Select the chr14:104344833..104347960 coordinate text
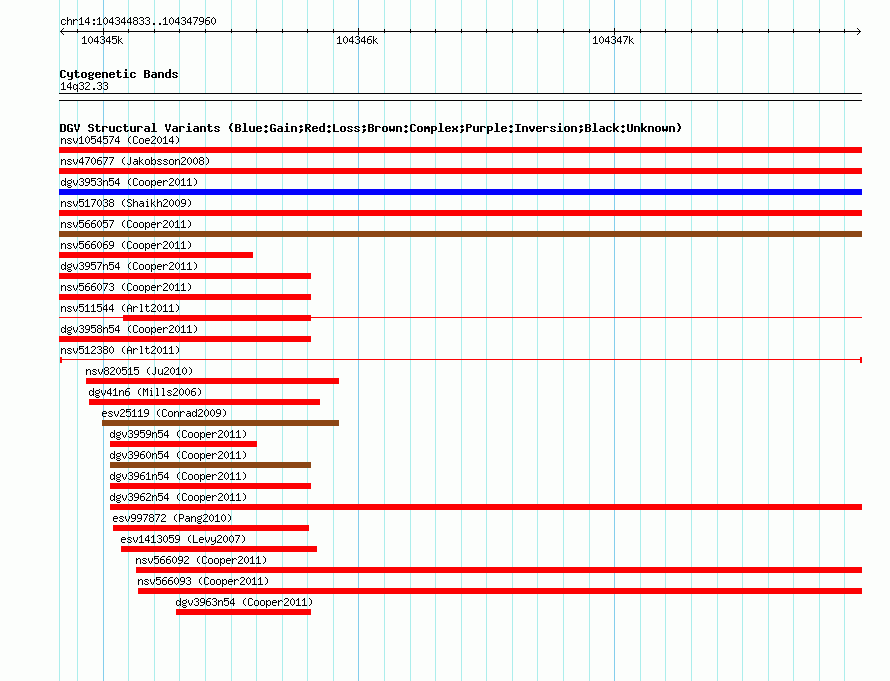The width and height of the screenshot is (890, 681). [138, 21]
